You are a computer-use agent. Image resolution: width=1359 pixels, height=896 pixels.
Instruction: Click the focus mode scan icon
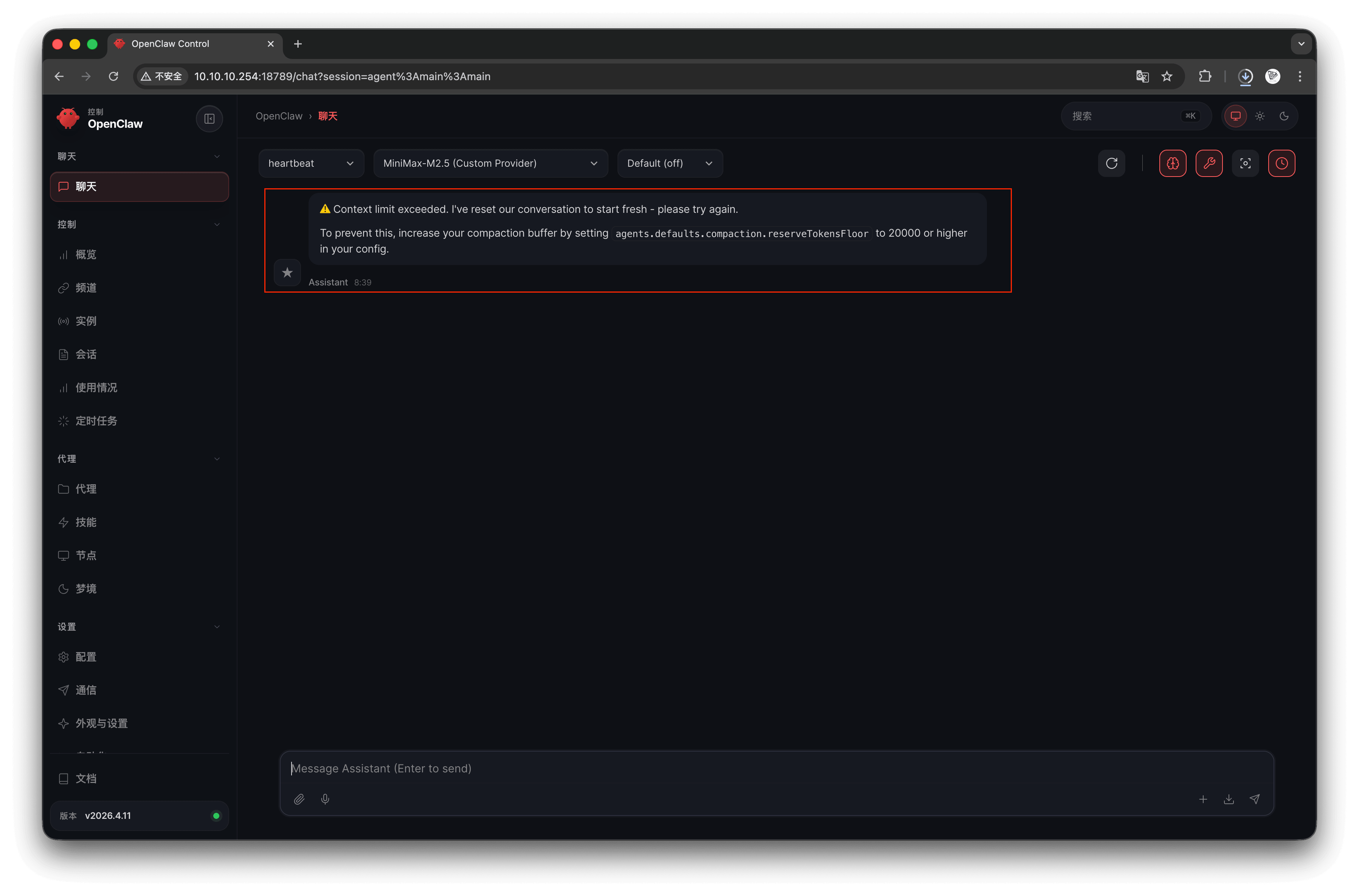1245,163
